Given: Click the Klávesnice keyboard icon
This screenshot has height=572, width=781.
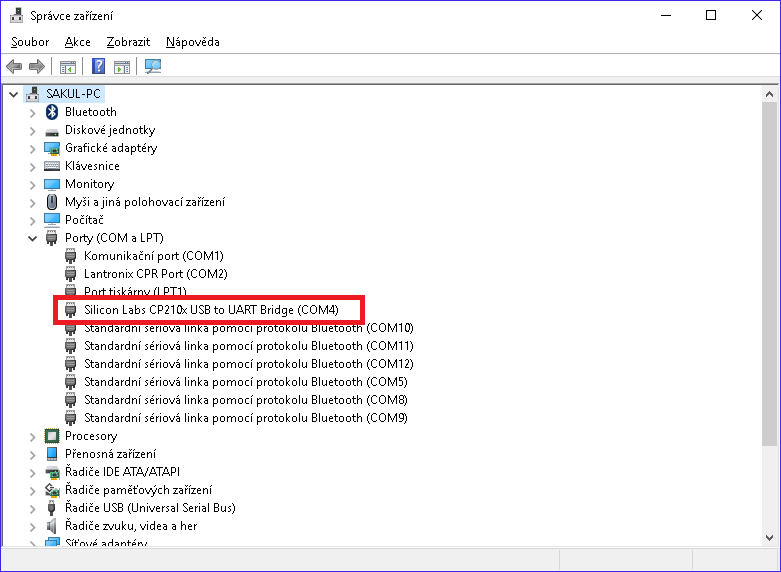Looking at the screenshot, I should pyautogui.click(x=52, y=166).
